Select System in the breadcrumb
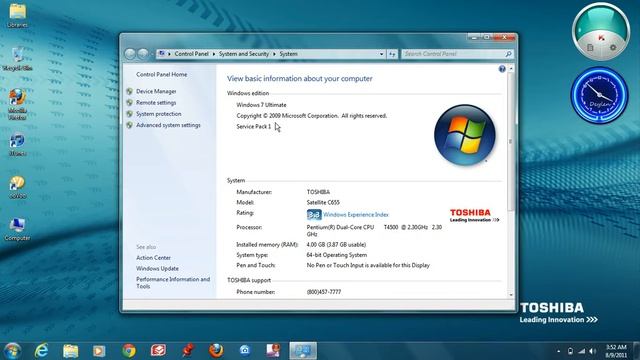 pos(288,54)
